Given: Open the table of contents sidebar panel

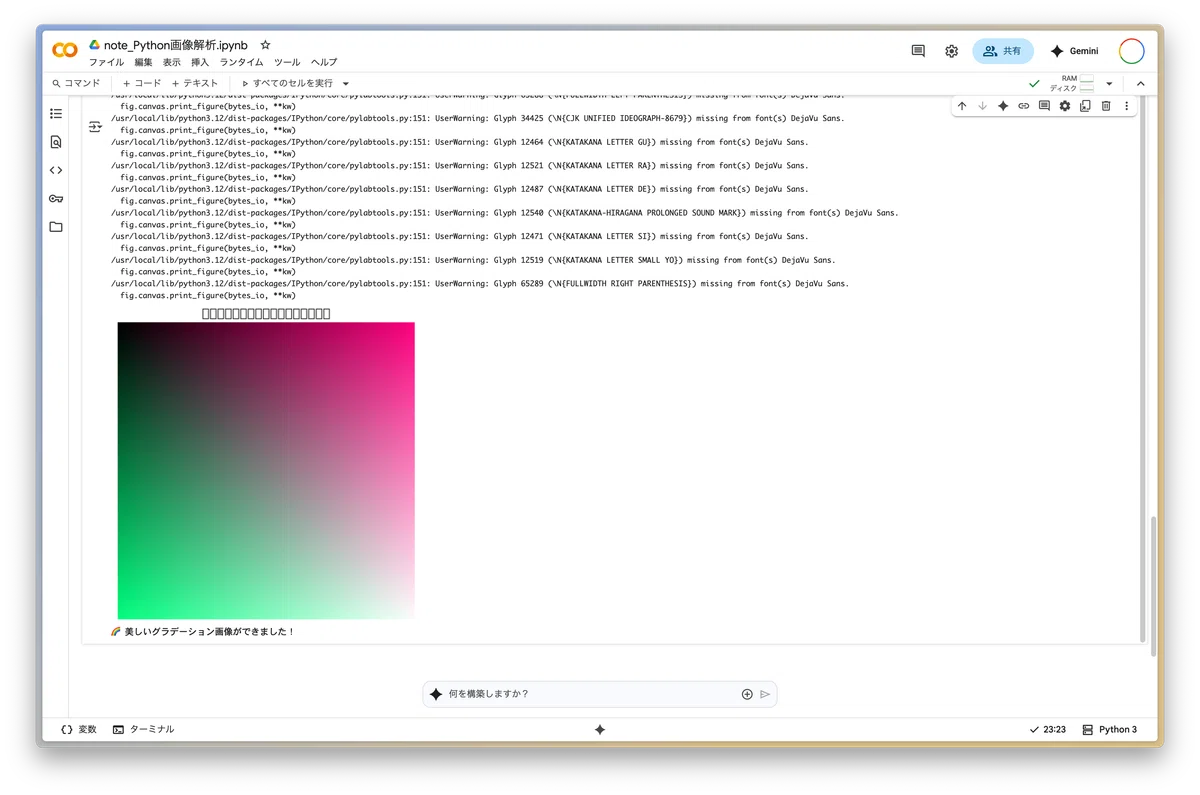Looking at the screenshot, I should [x=56, y=114].
